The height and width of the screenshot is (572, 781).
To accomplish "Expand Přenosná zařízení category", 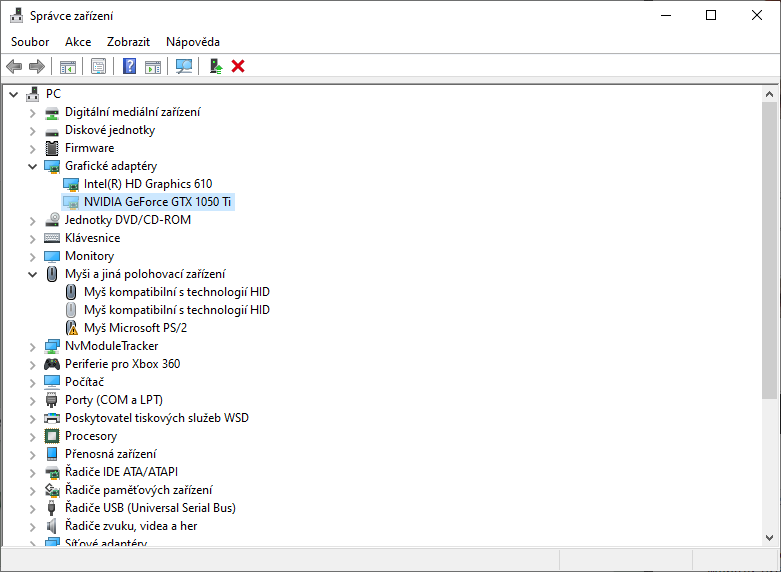I will coord(32,455).
